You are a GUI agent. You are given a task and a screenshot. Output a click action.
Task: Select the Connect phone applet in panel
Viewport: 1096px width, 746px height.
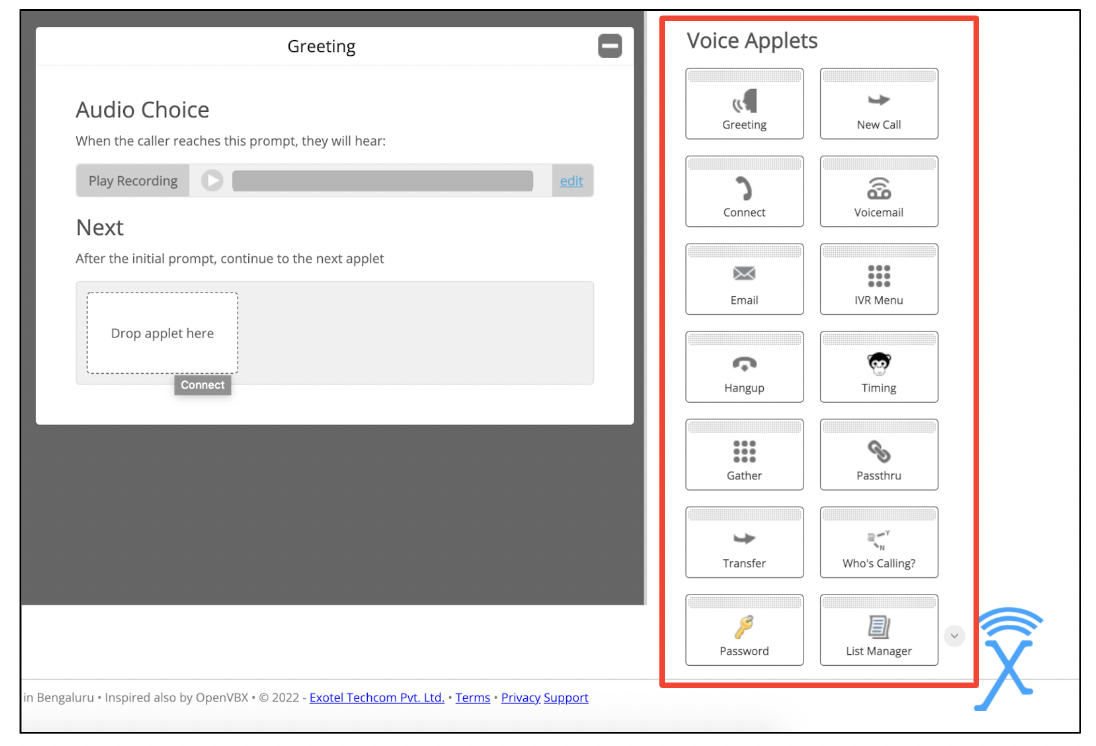[x=744, y=192]
